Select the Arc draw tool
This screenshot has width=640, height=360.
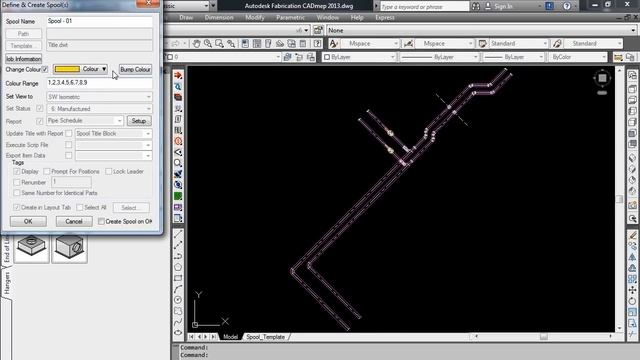click(178, 289)
